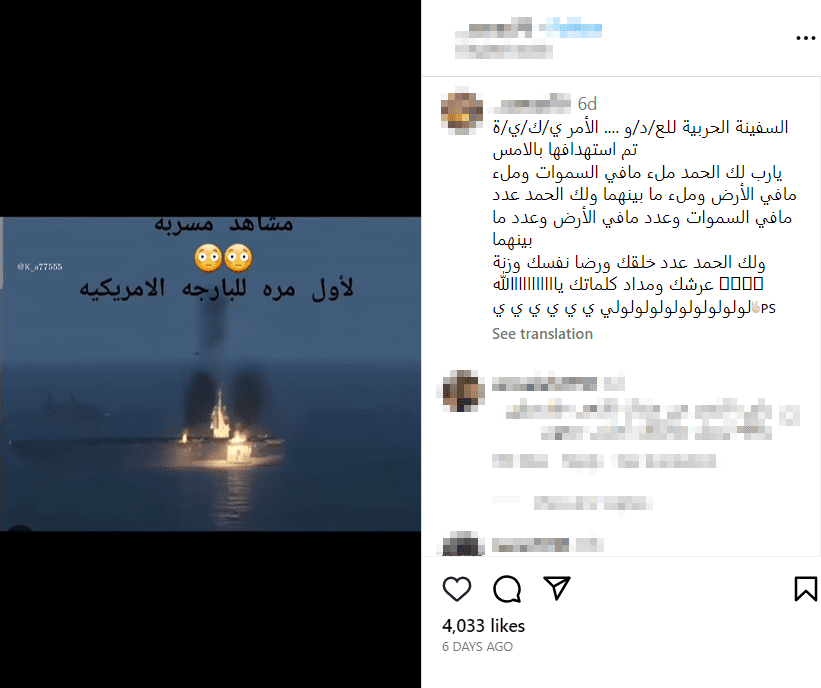
Task: Open the three-dot more options menu
Action: pyautogui.click(x=805, y=38)
